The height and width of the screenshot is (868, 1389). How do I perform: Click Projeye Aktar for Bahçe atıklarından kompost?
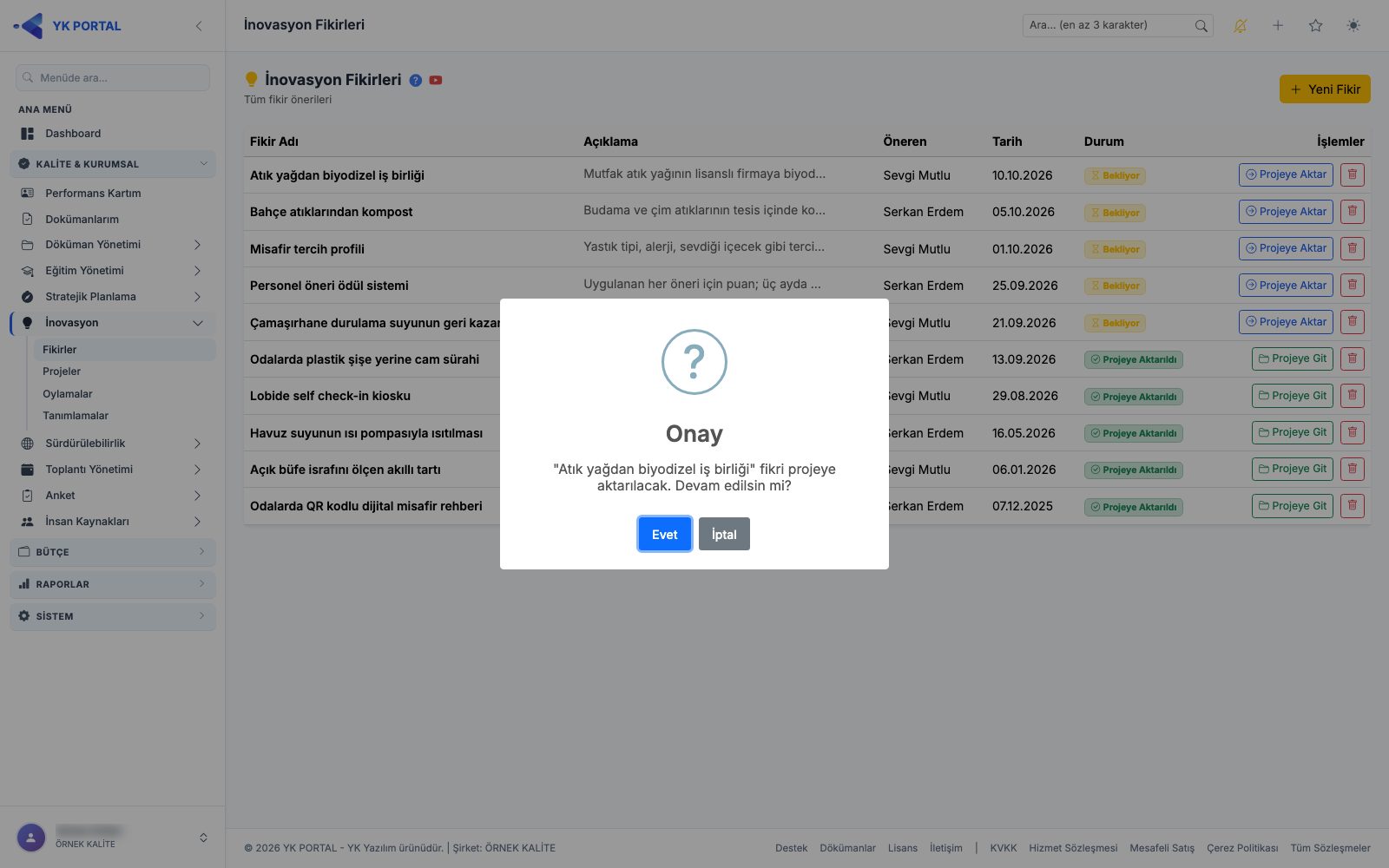coord(1286,212)
